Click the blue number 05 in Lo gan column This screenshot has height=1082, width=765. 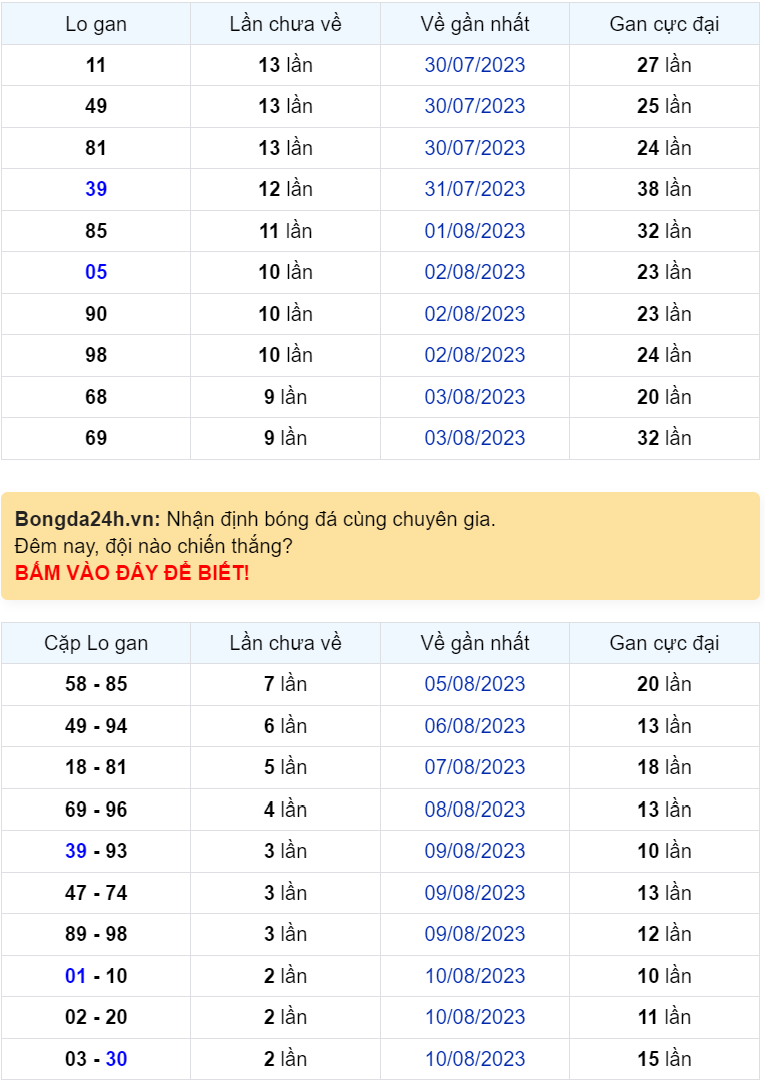click(95, 272)
